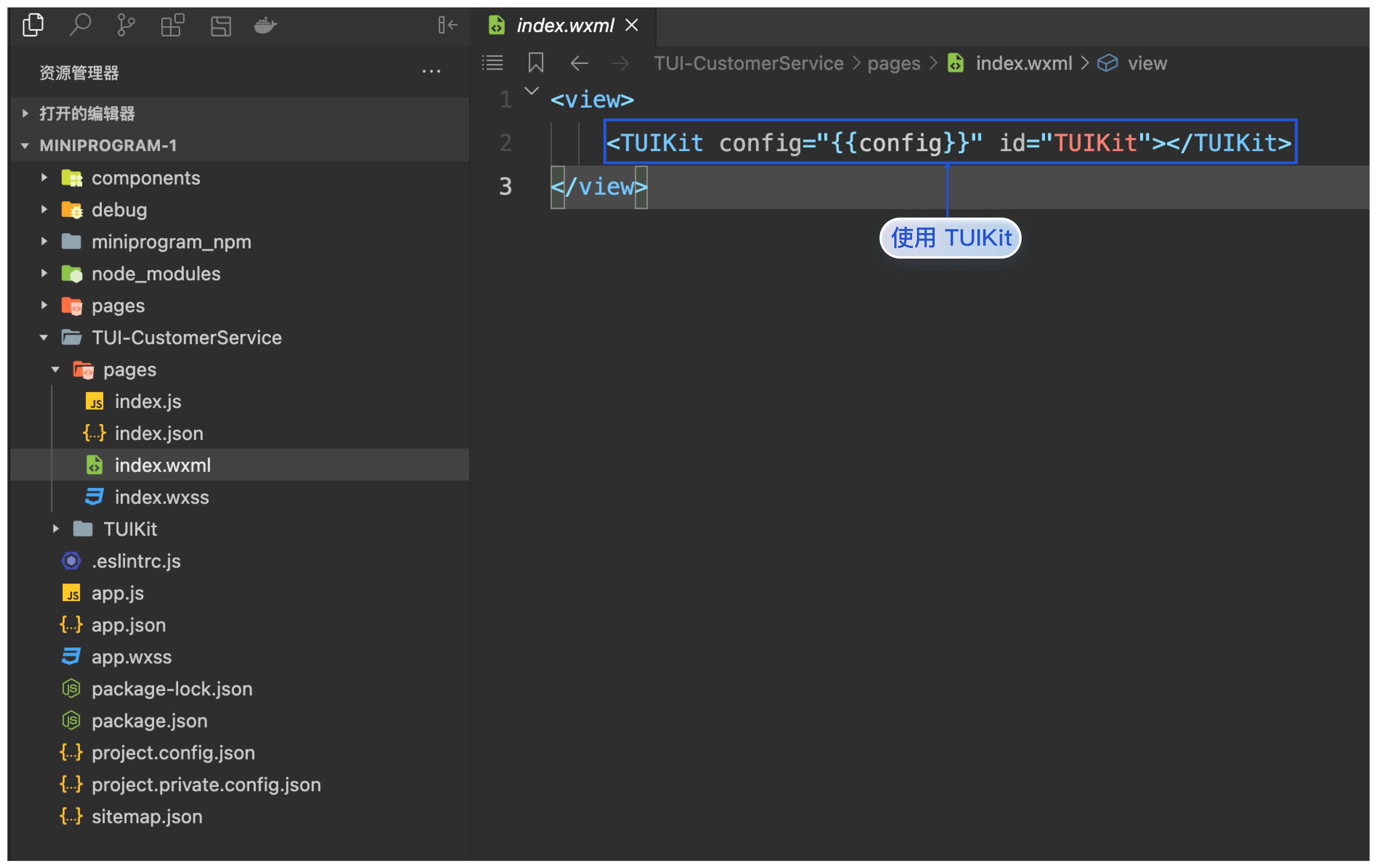
Task: Open package.json file
Action: 239,721
